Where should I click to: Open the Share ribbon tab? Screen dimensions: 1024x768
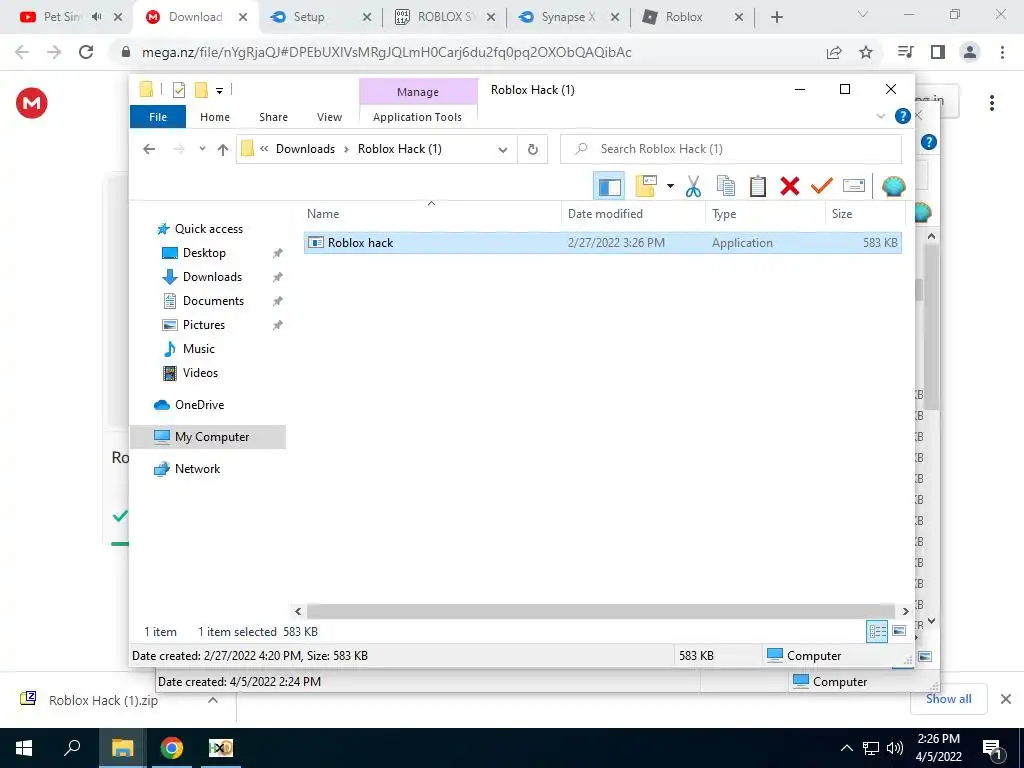273,117
